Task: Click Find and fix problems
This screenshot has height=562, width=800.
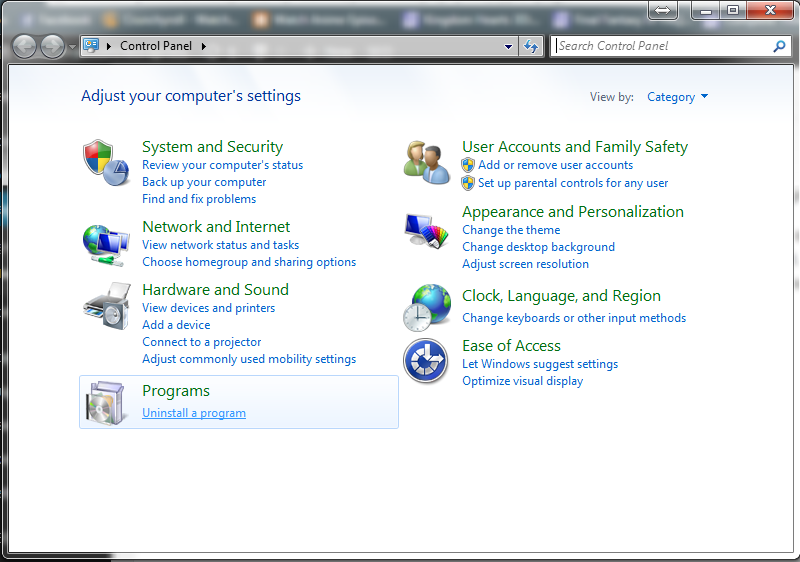Action: pos(199,199)
